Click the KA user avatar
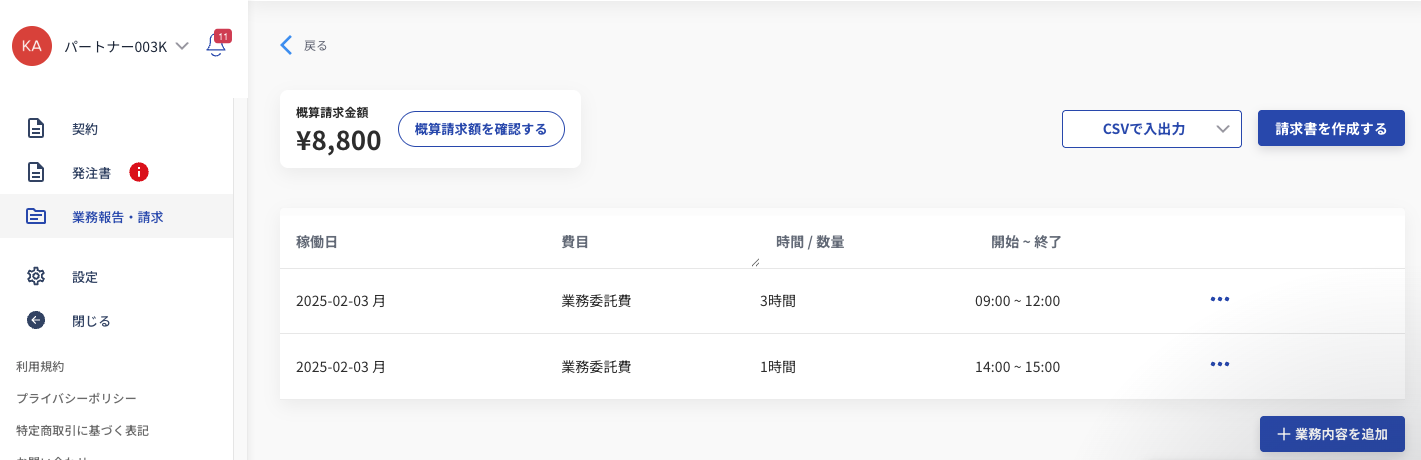This screenshot has width=1421, height=460. [32, 46]
